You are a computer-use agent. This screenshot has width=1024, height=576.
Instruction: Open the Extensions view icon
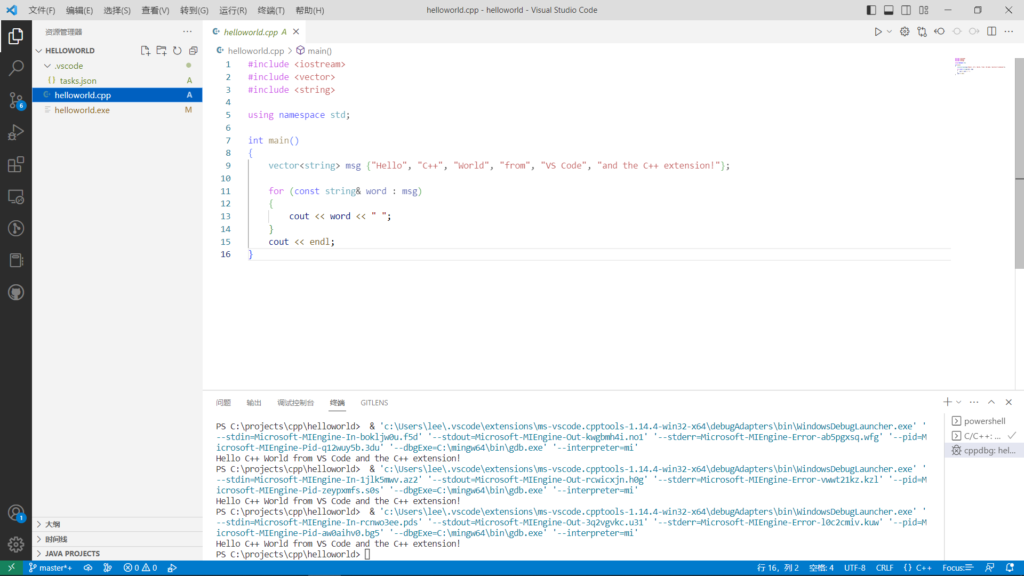[x=16, y=164]
